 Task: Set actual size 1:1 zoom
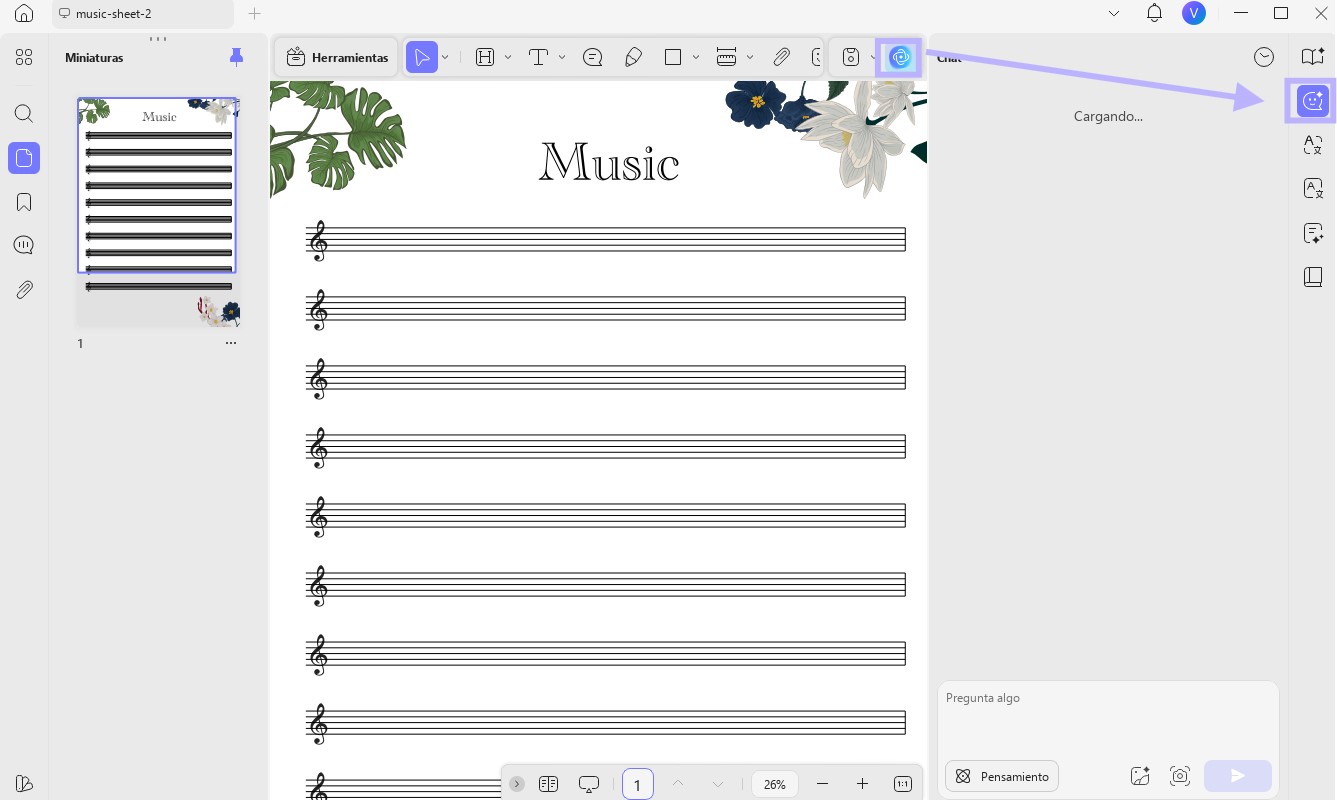pyautogui.click(x=902, y=784)
